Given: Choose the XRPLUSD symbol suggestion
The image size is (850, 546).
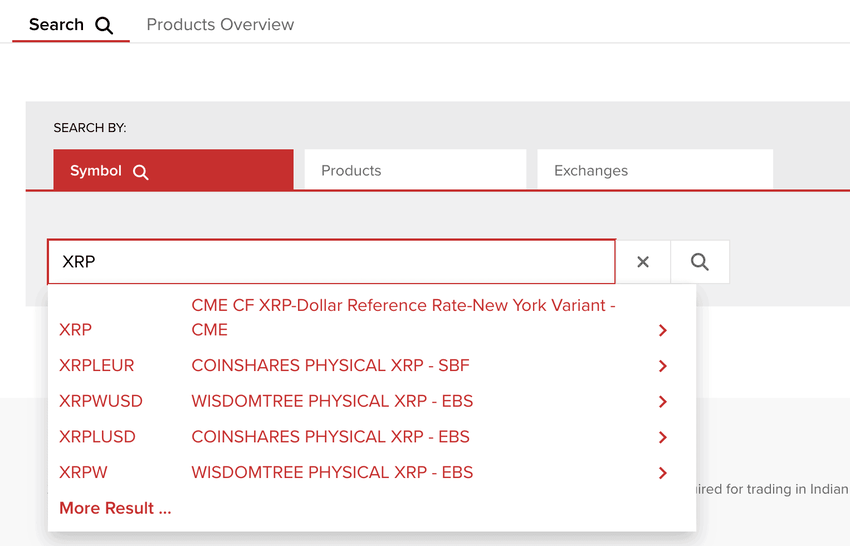Looking at the screenshot, I should tap(97, 437).
